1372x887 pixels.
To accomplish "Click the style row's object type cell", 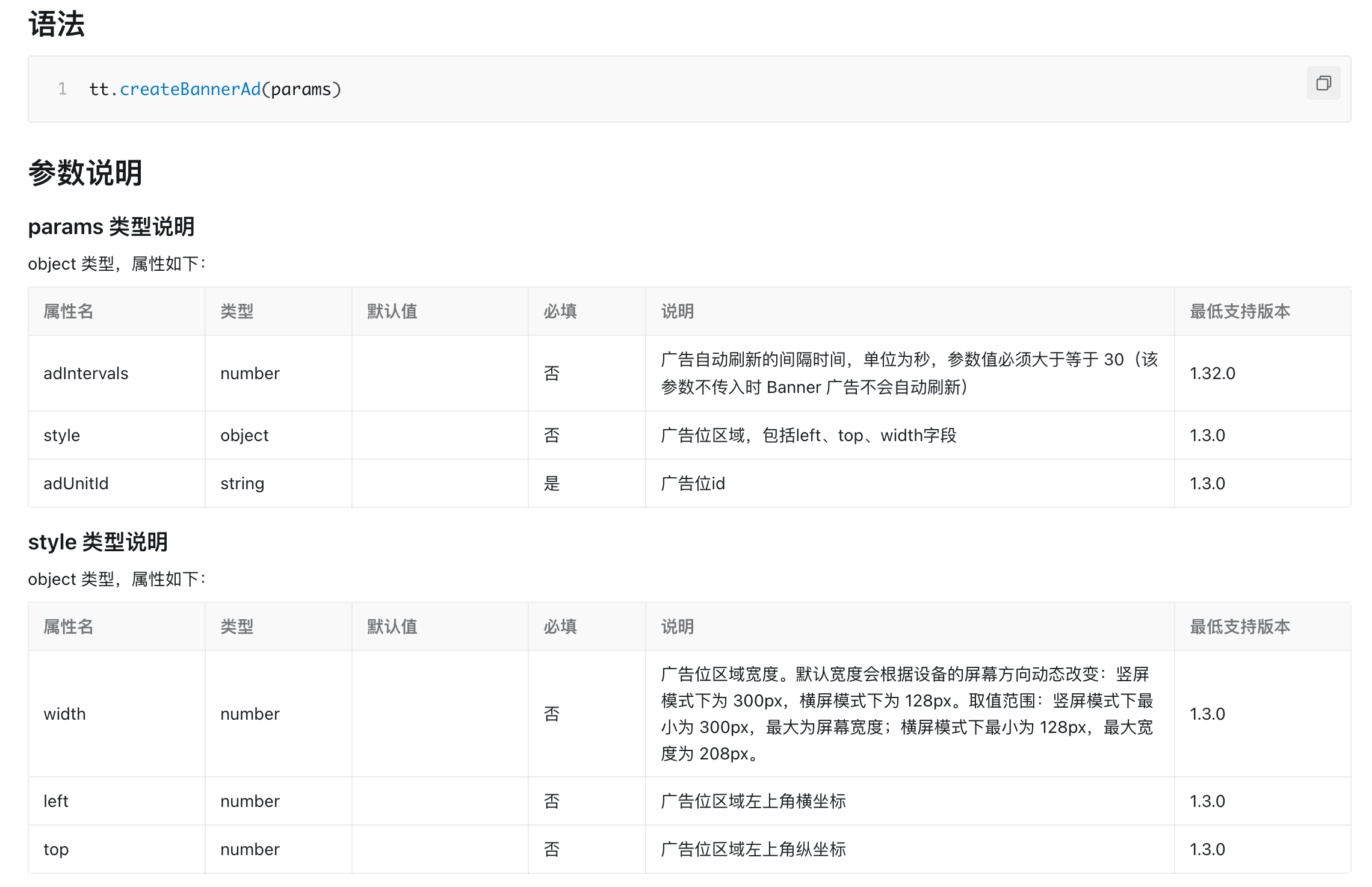I will 244,436.
